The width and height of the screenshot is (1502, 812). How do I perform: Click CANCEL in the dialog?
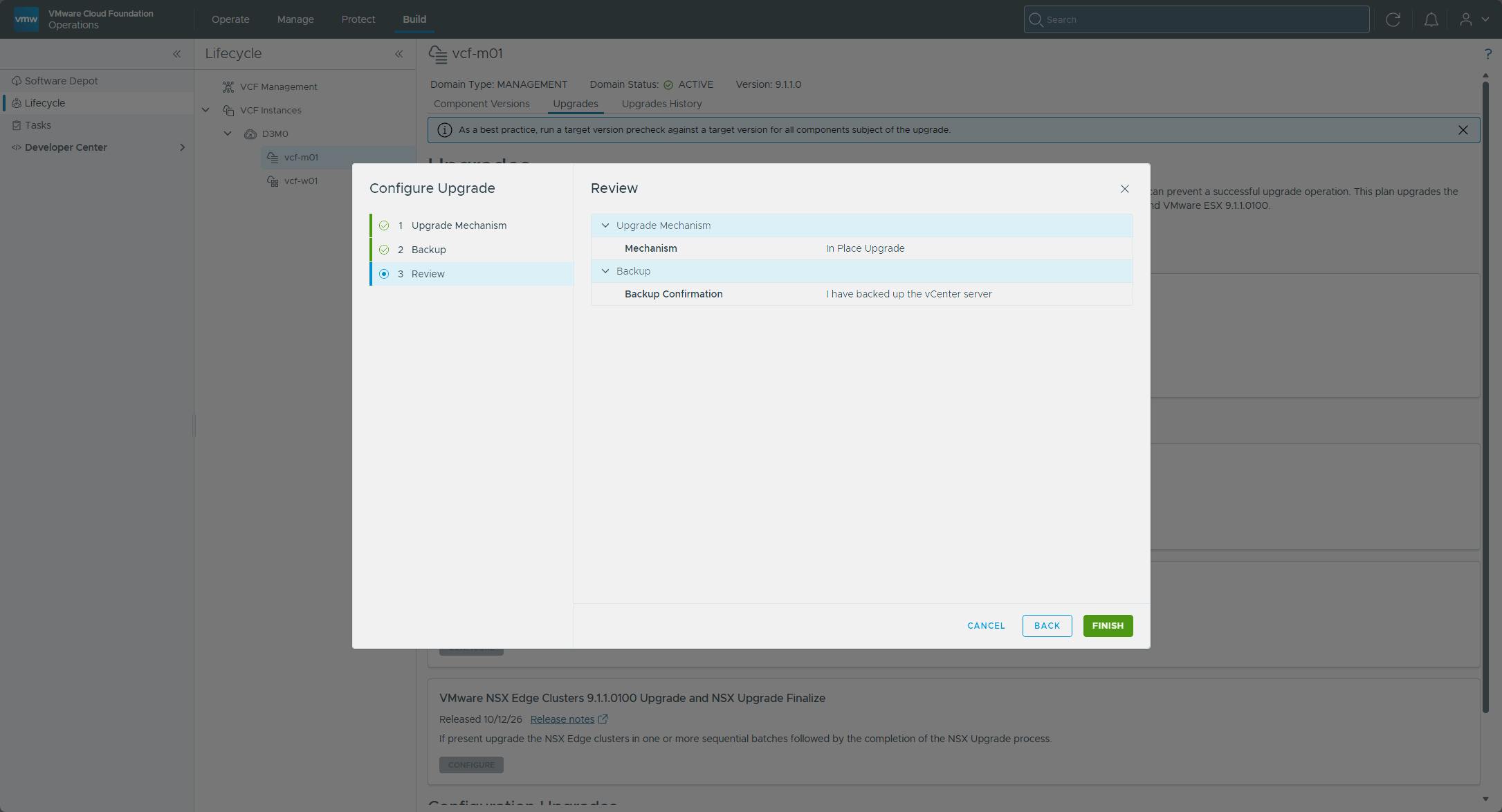986,626
